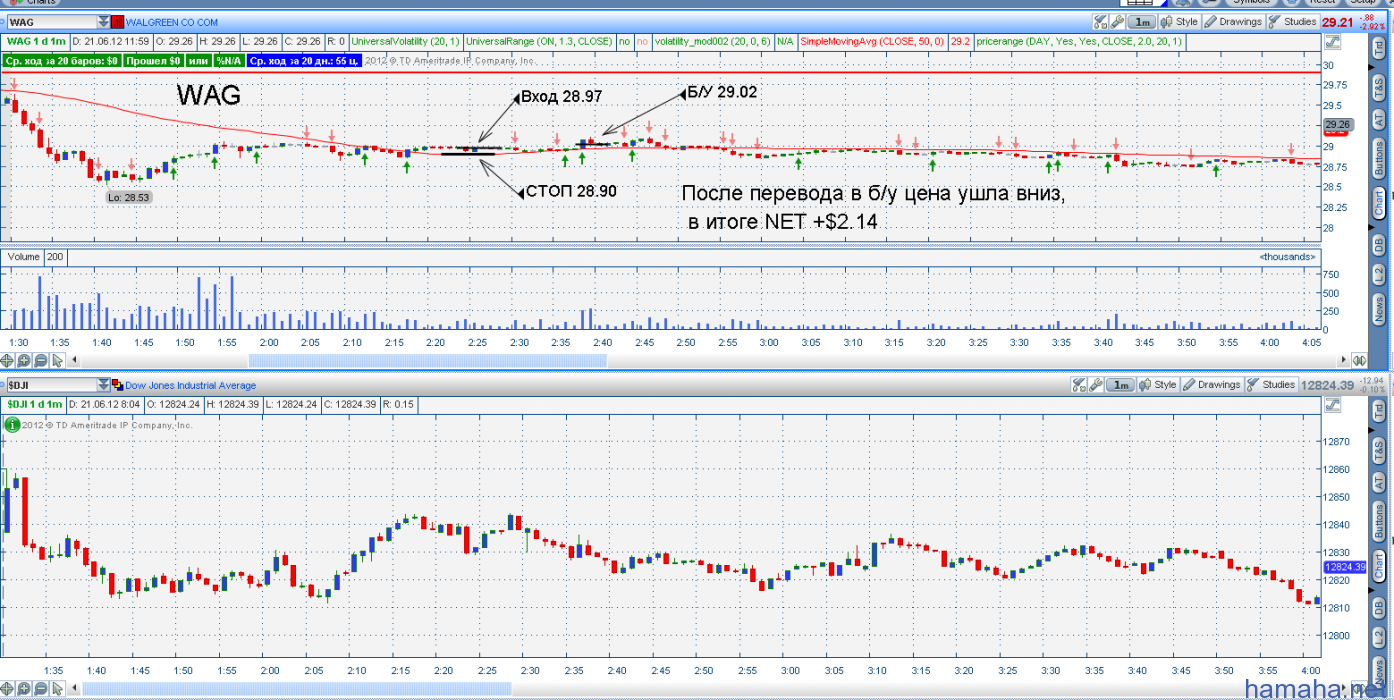Open Studies menu on $DJI chart
The width and height of the screenshot is (1394, 700).
pos(1270,385)
